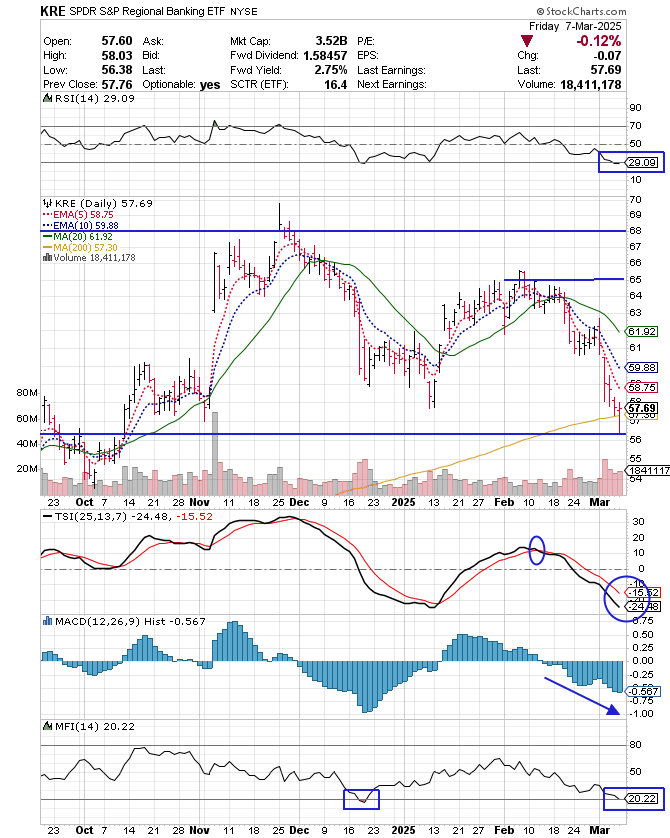Click the SCTR (ETF) value 16.4
Screen dimensions: 670x838
(x=336, y=84)
